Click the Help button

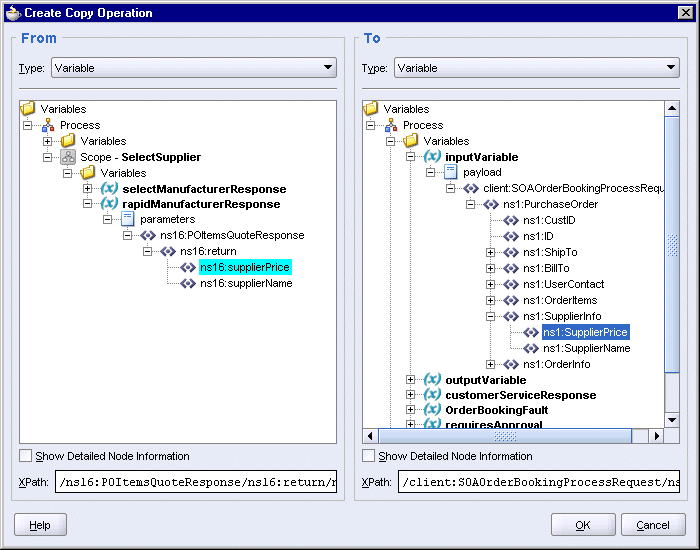point(40,525)
